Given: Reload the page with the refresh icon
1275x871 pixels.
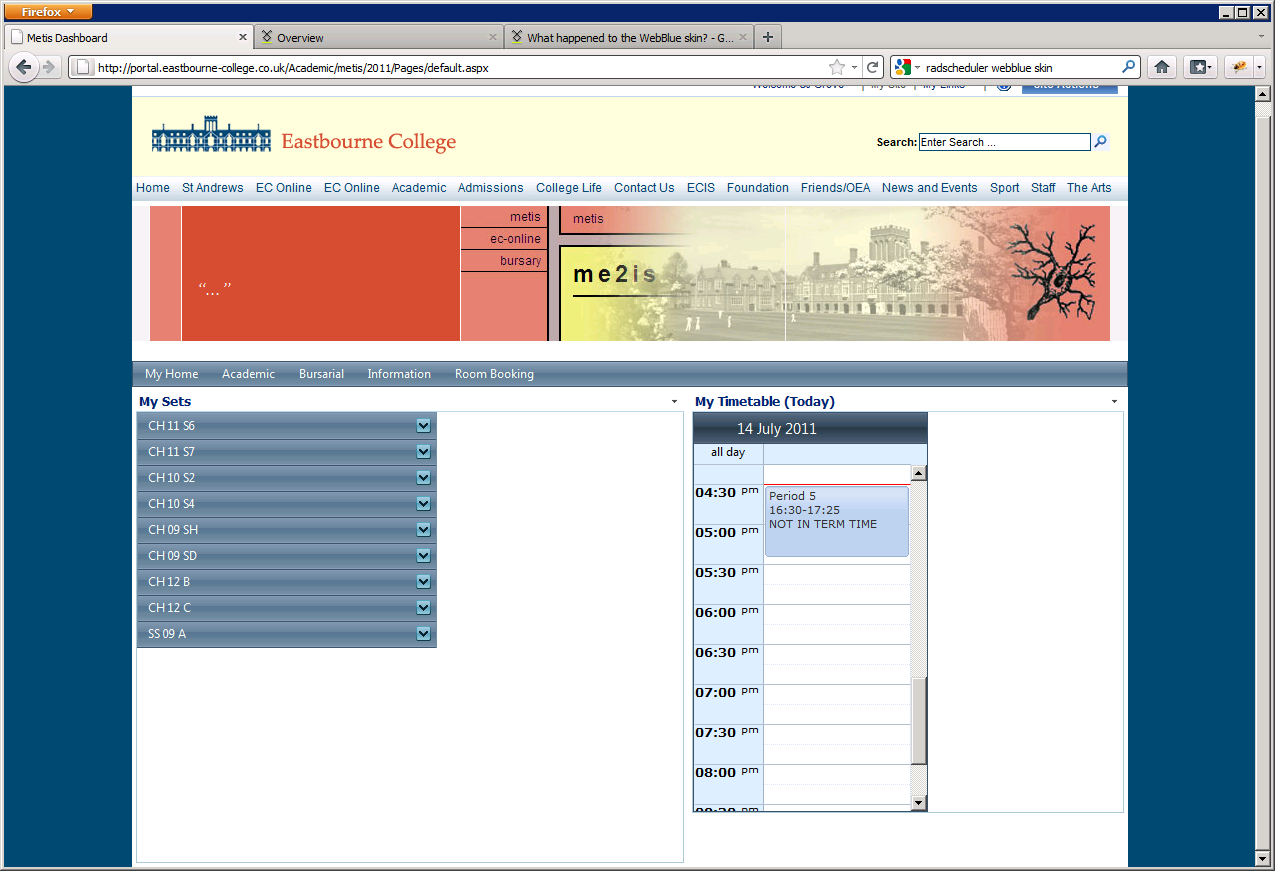Looking at the screenshot, I should tap(873, 68).
